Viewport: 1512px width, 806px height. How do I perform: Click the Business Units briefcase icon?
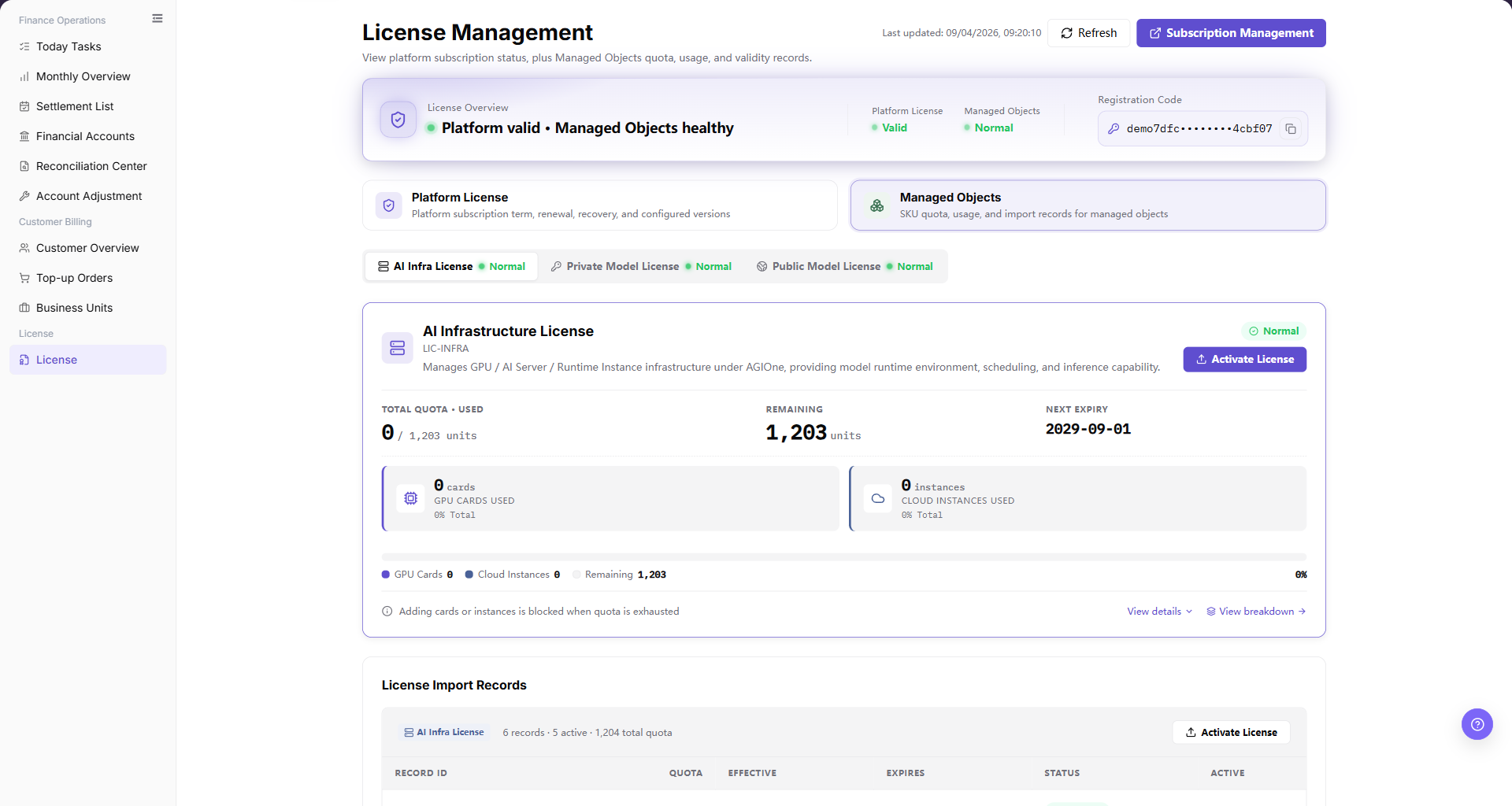[x=24, y=308]
